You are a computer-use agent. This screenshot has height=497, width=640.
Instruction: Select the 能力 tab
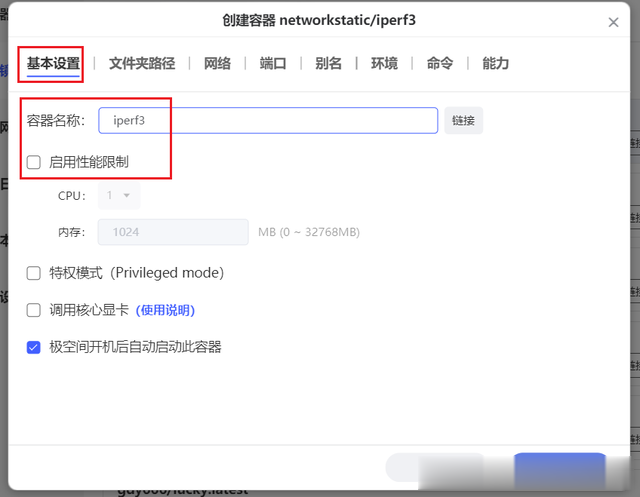(496, 63)
